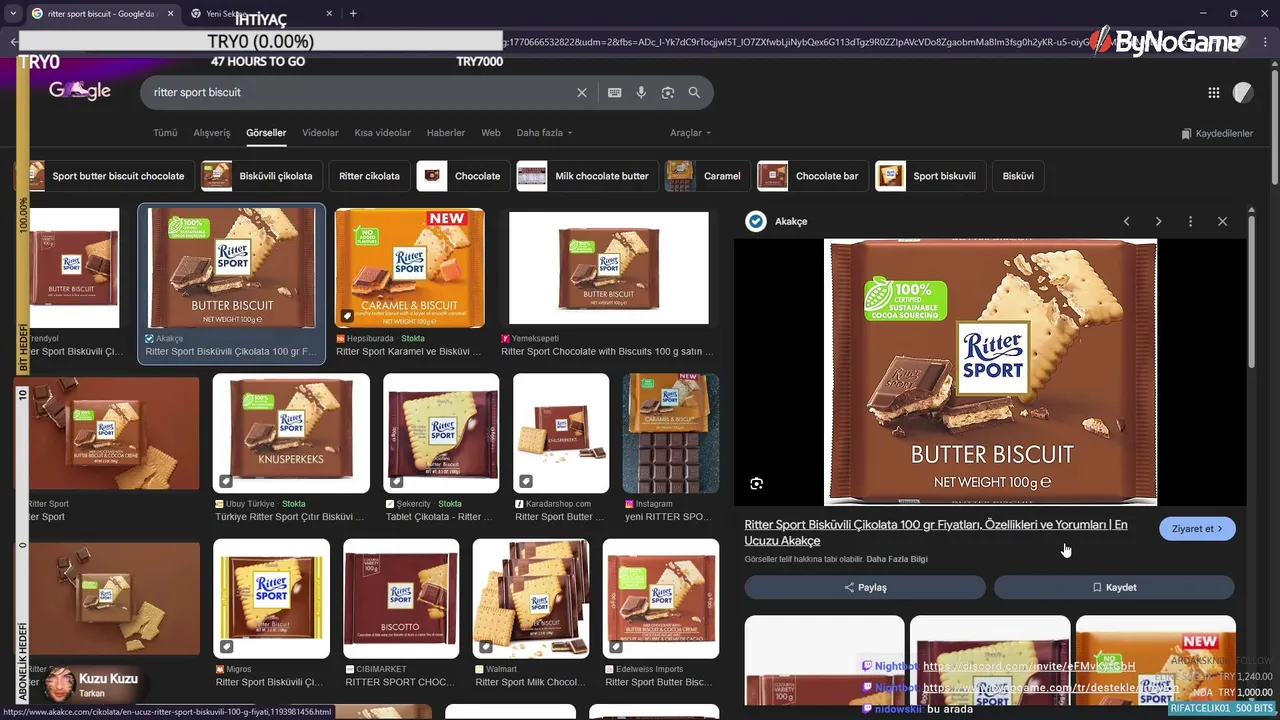Image resolution: width=1280 pixels, height=720 pixels.
Task: Open Kaydedilenler saved items
Action: (x=1217, y=133)
